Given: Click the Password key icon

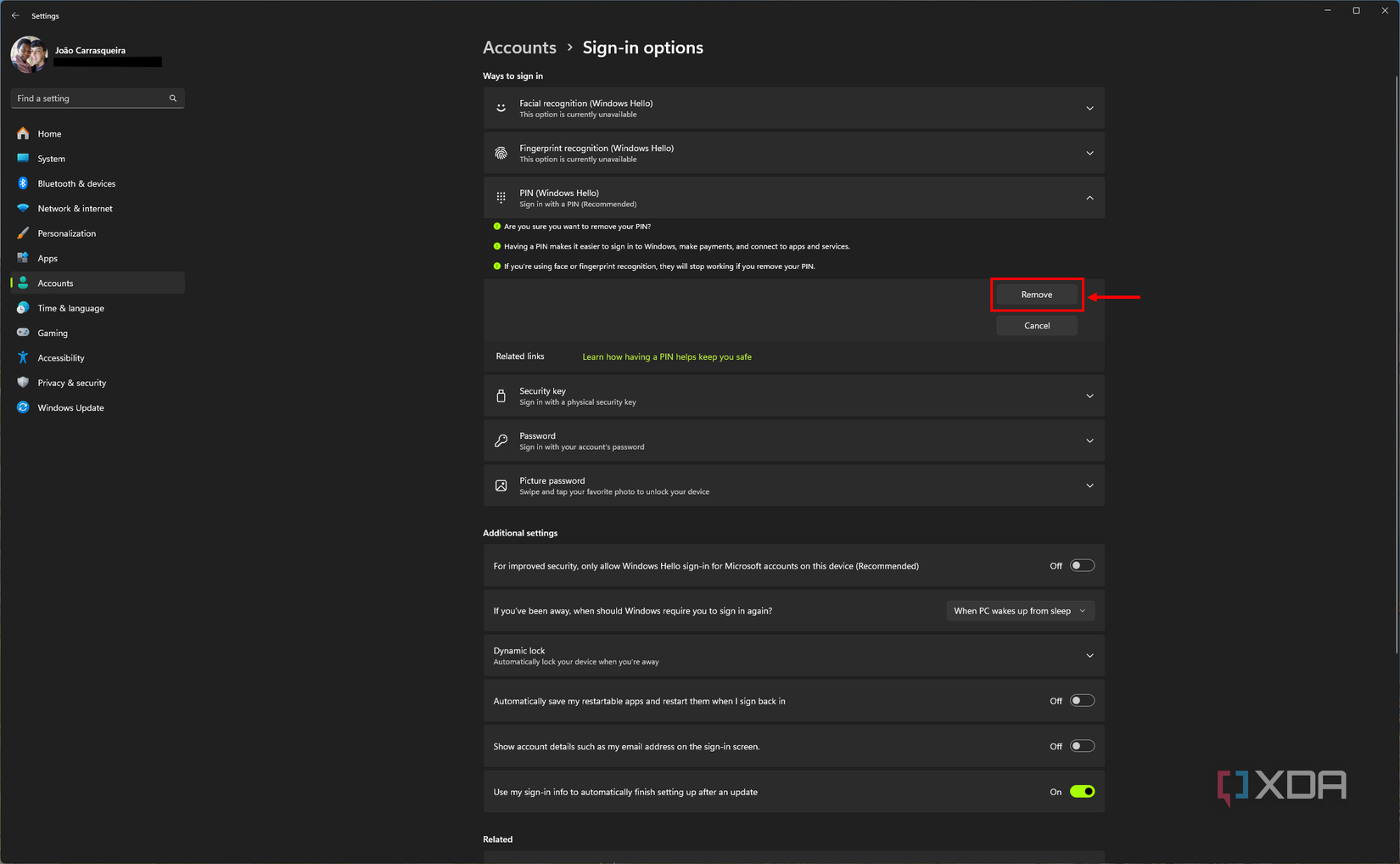Looking at the screenshot, I should pos(501,440).
